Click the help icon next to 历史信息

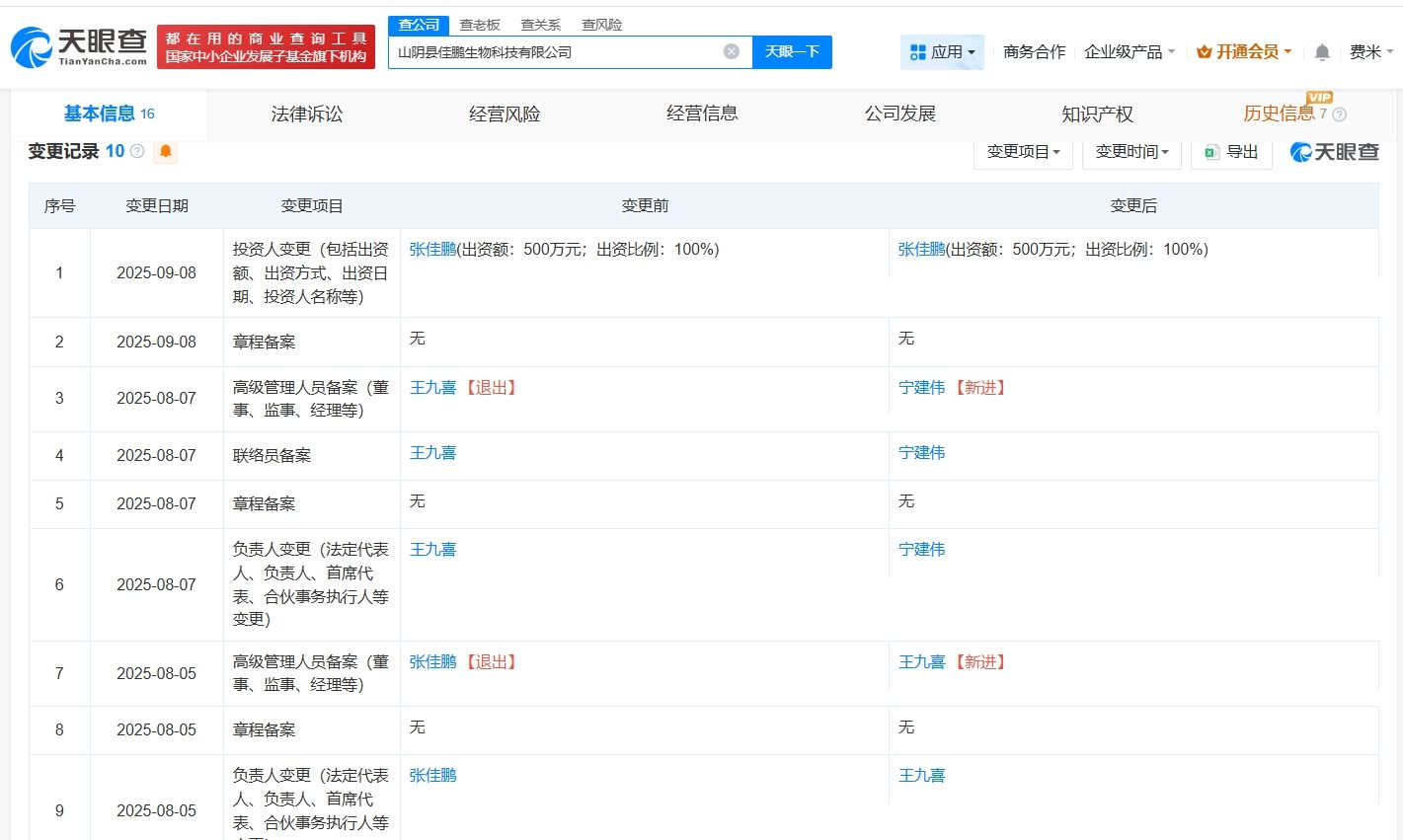(1339, 115)
